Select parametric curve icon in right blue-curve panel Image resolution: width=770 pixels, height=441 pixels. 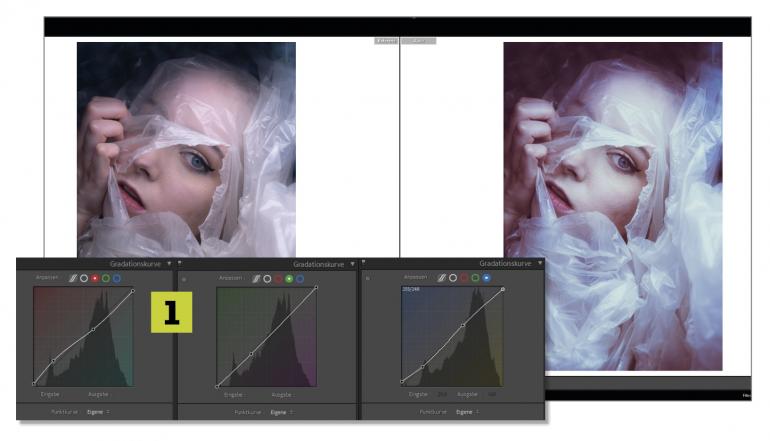click(x=441, y=278)
